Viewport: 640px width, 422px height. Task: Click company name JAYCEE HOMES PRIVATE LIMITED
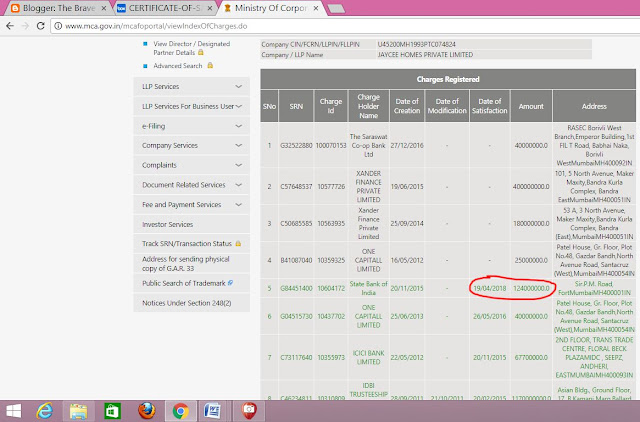(x=425, y=55)
